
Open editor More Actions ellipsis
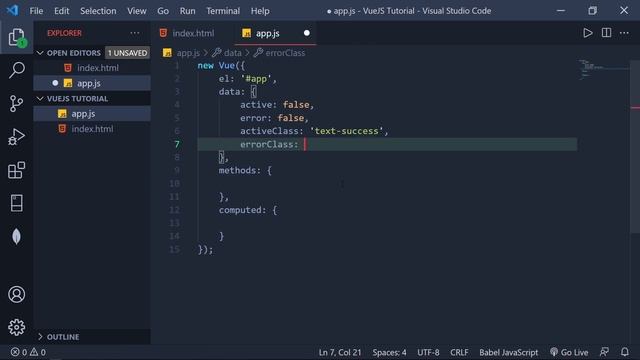coord(624,33)
